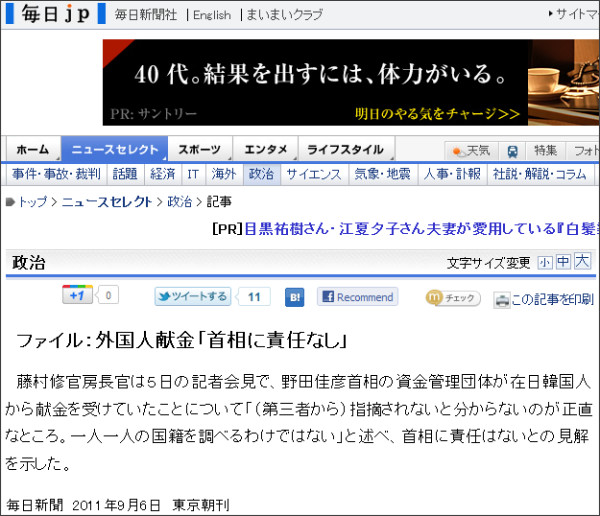Open the 天気 weather button
Screen dimensions: 600x516
click(472, 151)
